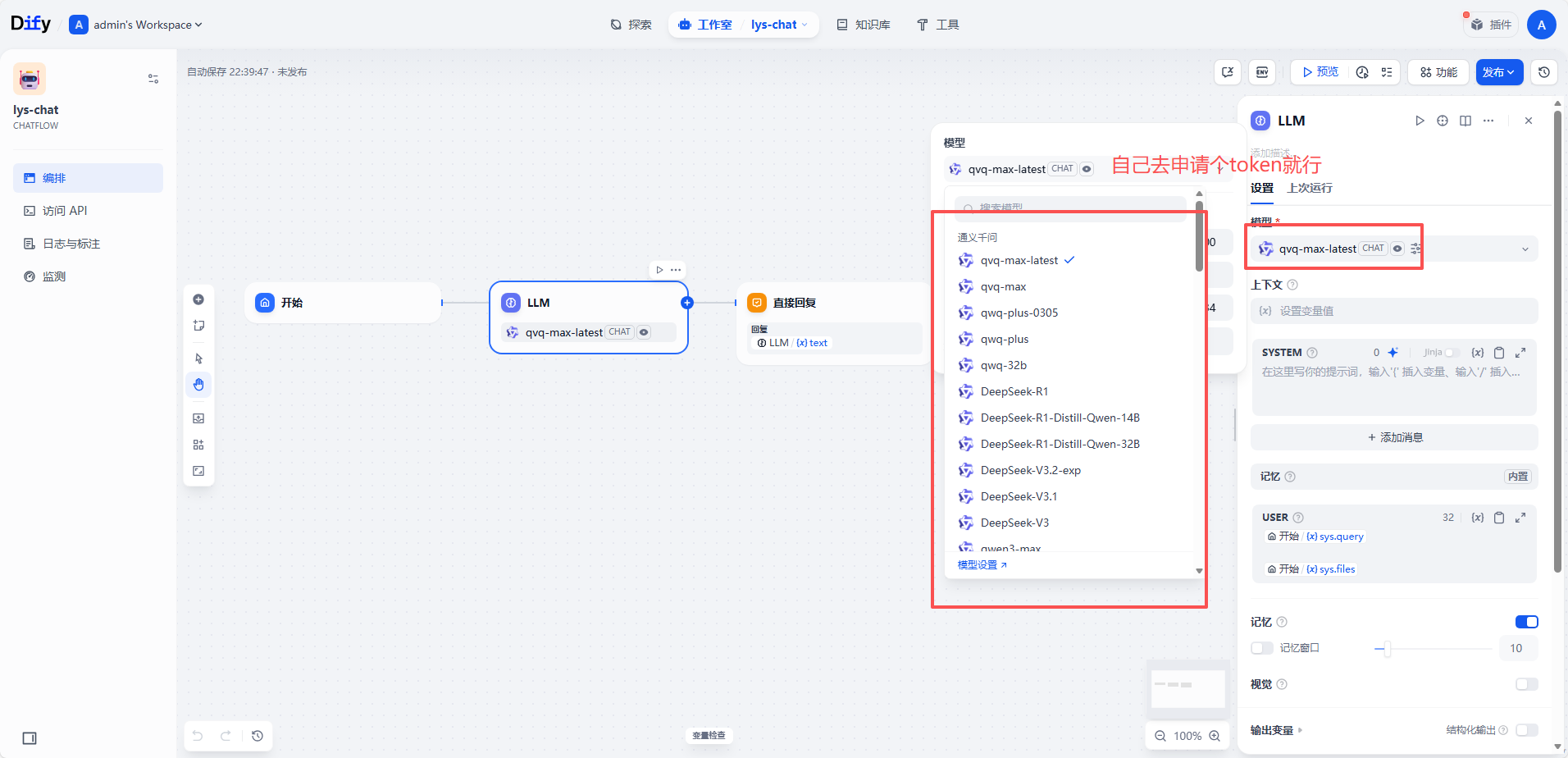
Task: Click the memory window size slider
Action: (1434, 649)
